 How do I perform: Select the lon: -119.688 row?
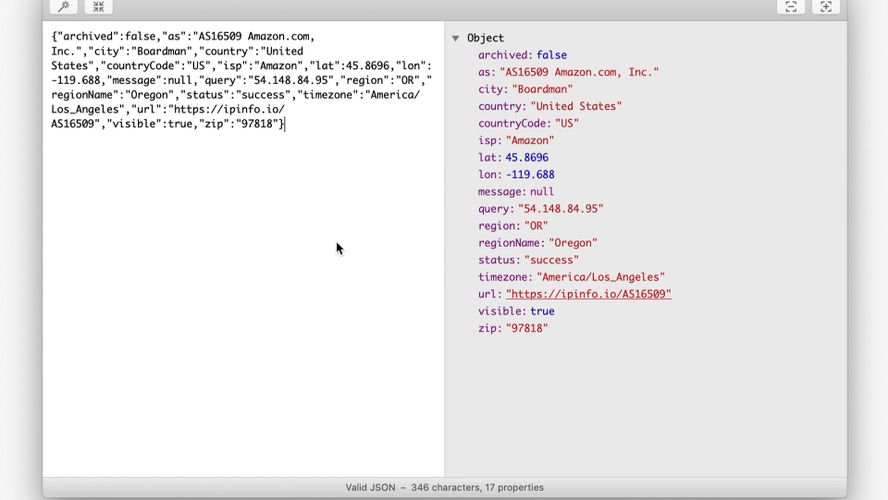pos(516,174)
